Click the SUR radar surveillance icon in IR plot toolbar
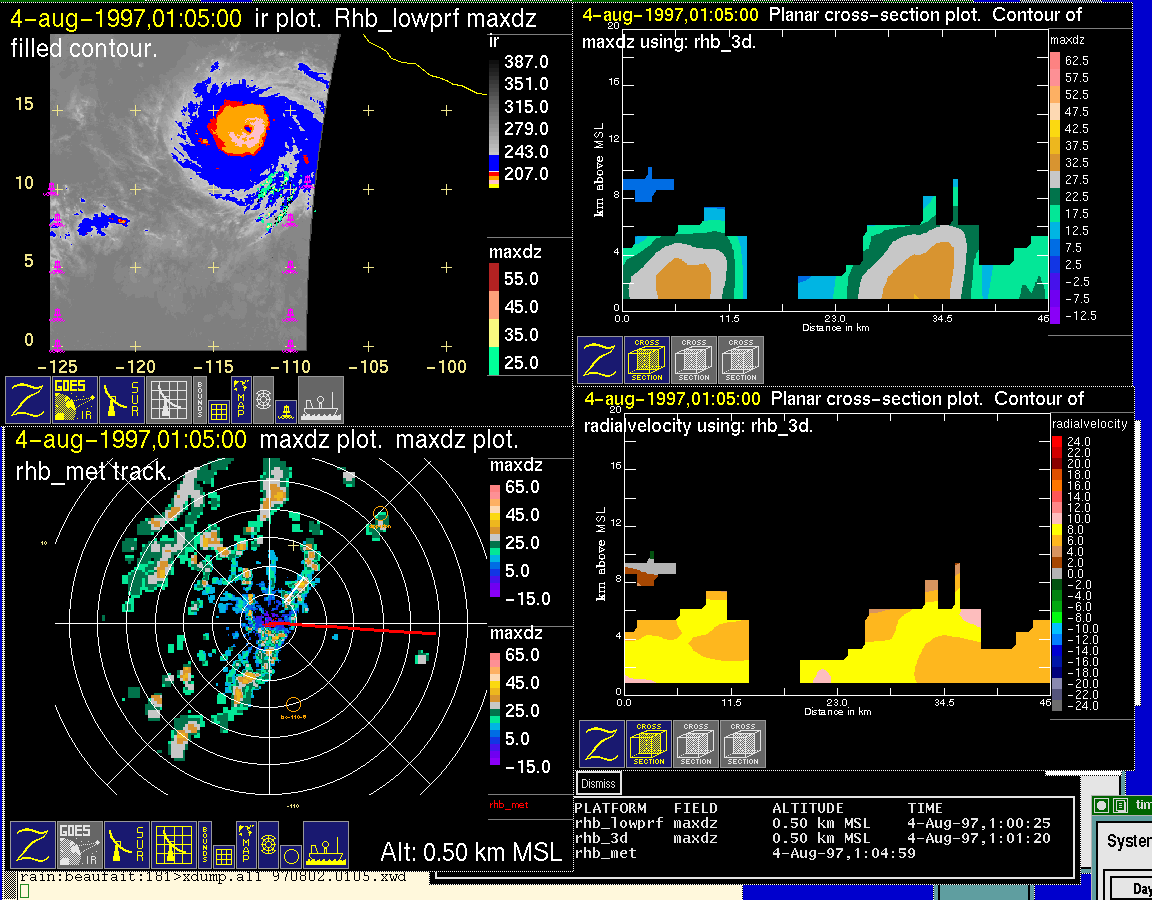This screenshot has width=1152, height=900. point(121,400)
